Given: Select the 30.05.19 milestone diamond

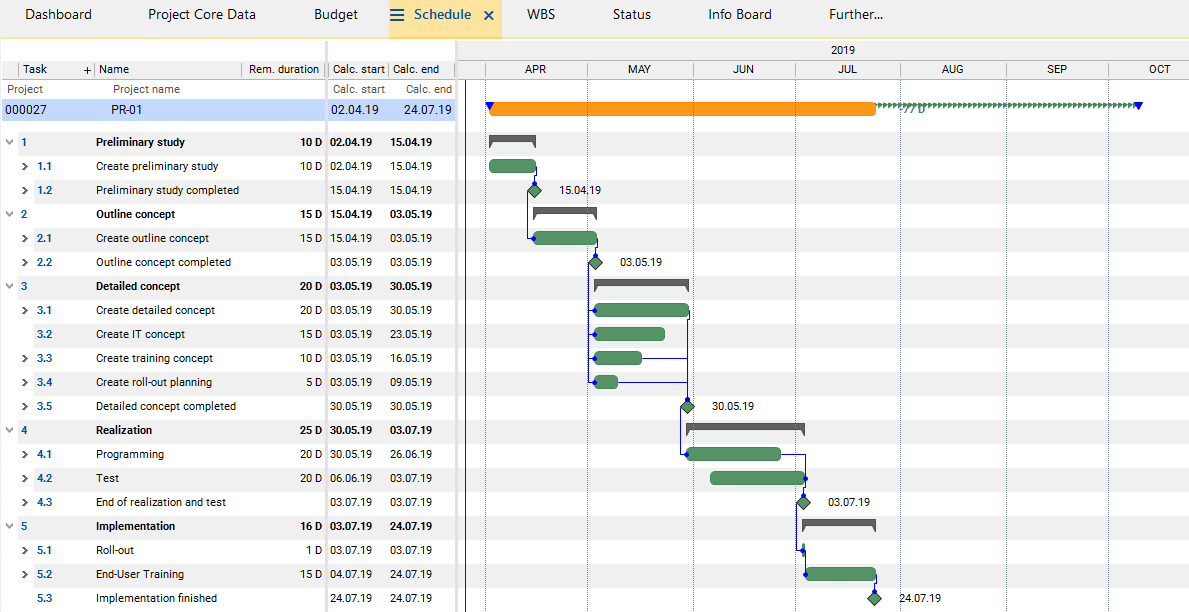Looking at the screenshot, I should [687, 406].
